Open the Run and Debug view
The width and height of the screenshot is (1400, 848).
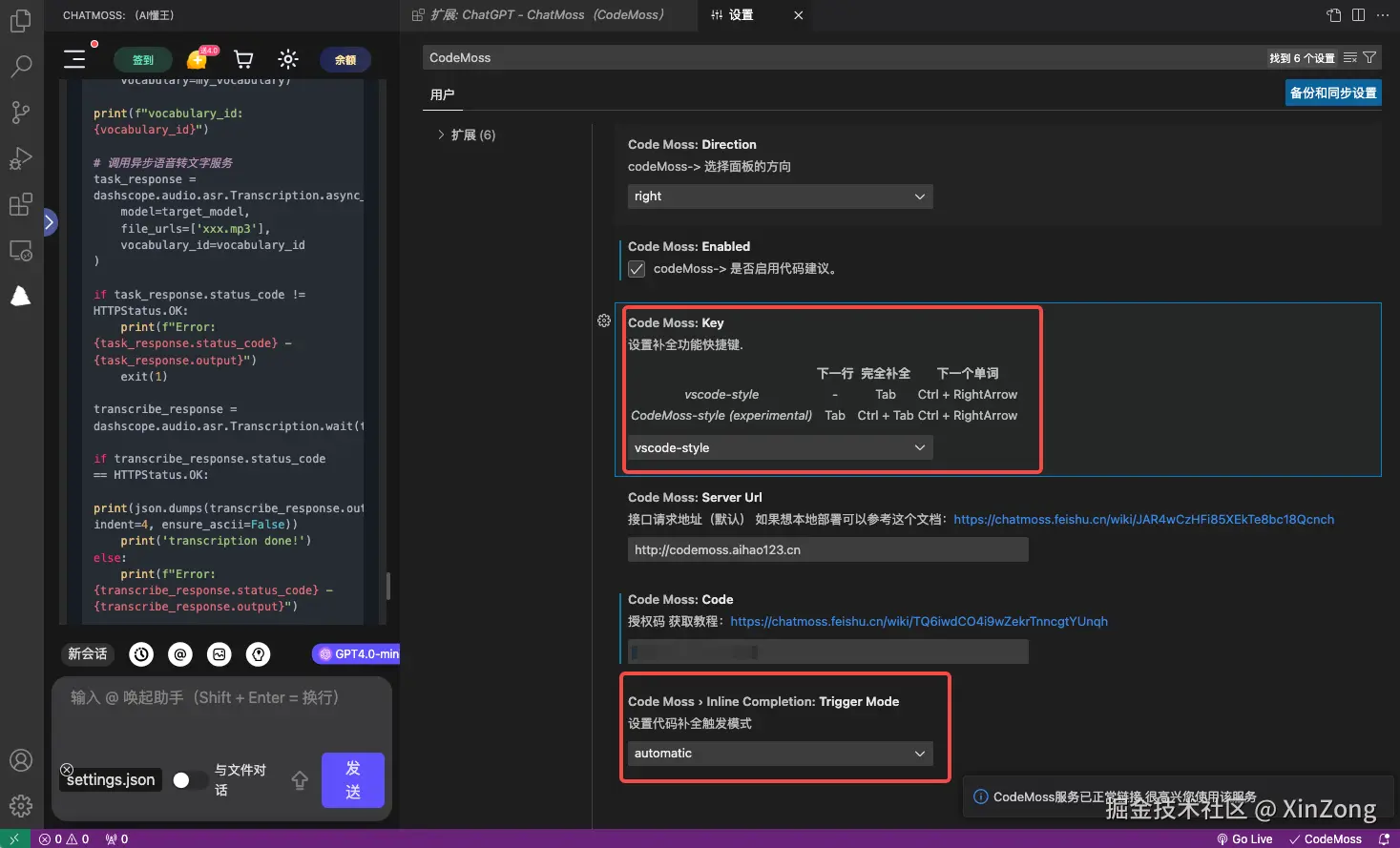(21, 158)
